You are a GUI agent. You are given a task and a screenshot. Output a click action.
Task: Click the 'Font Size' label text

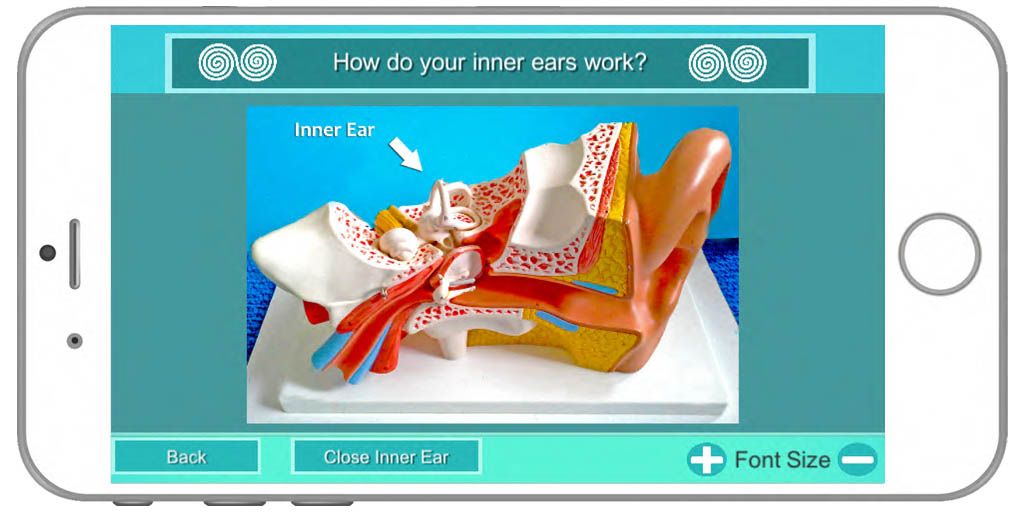click(782, 460)
